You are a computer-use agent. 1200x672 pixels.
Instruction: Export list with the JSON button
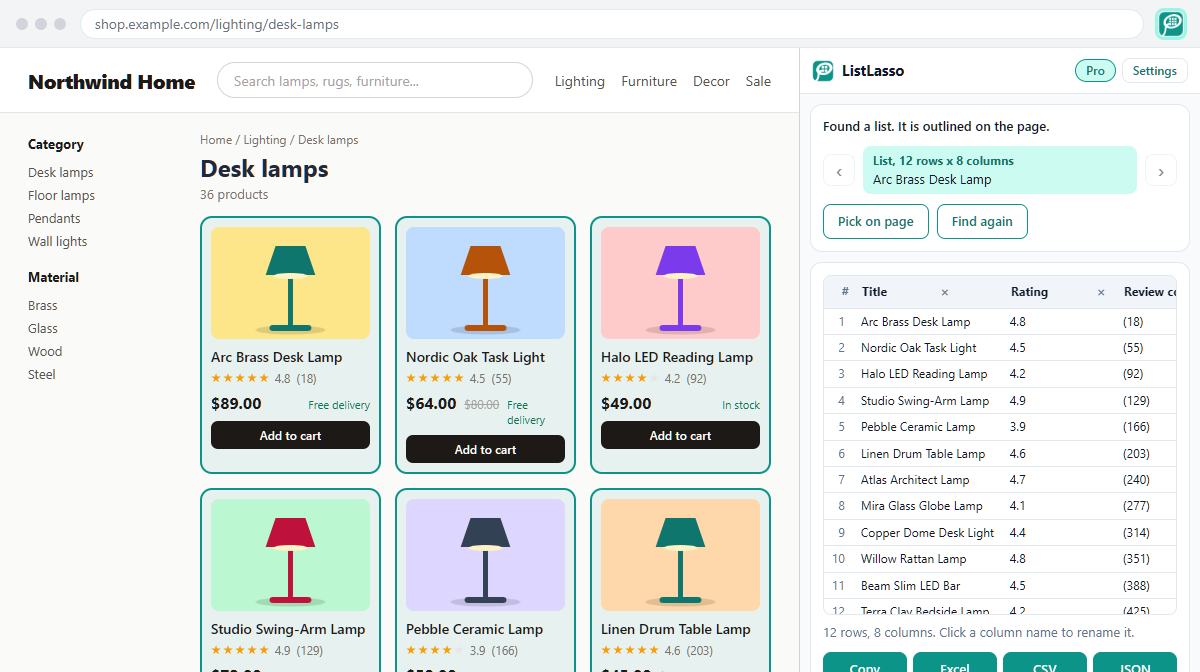pyautogui.click(x=1135, y=662)
